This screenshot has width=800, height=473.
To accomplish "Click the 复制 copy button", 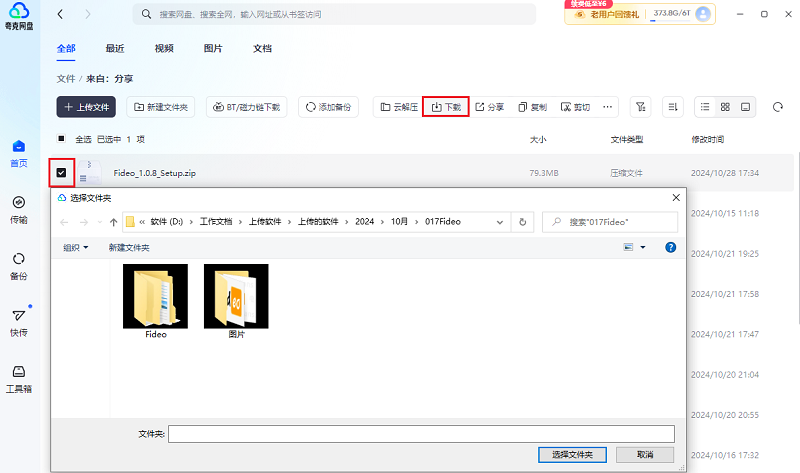I will click(x=532, y=107).
